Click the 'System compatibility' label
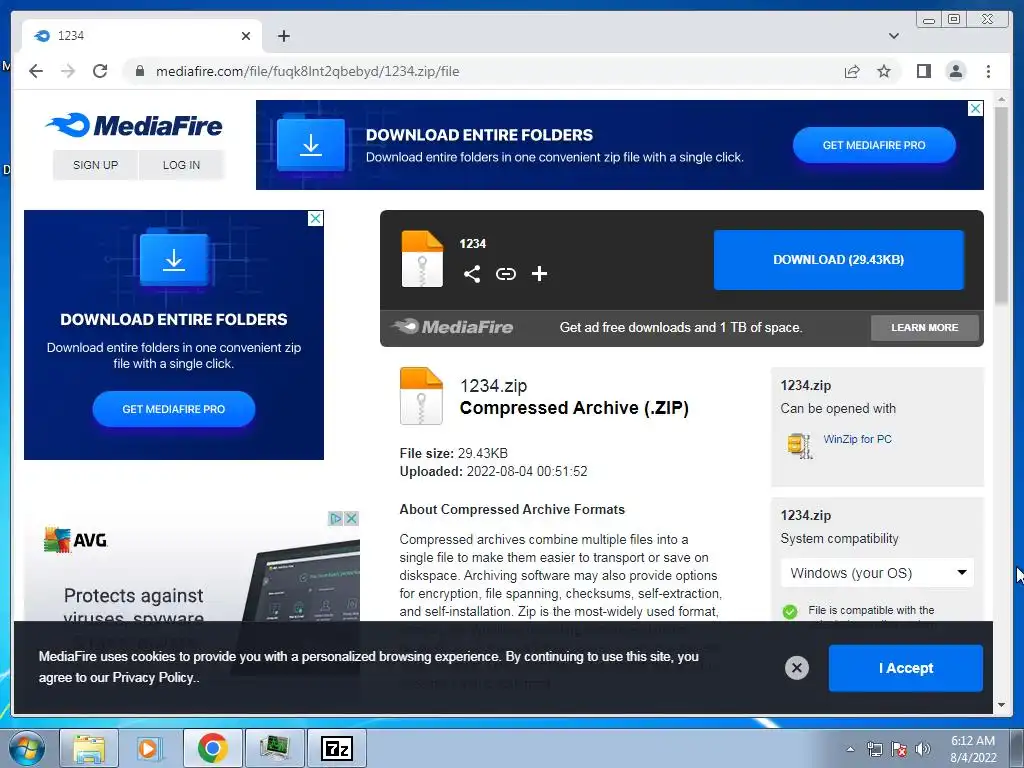This screenshot has height=768, width=1024. pos(839,538)
